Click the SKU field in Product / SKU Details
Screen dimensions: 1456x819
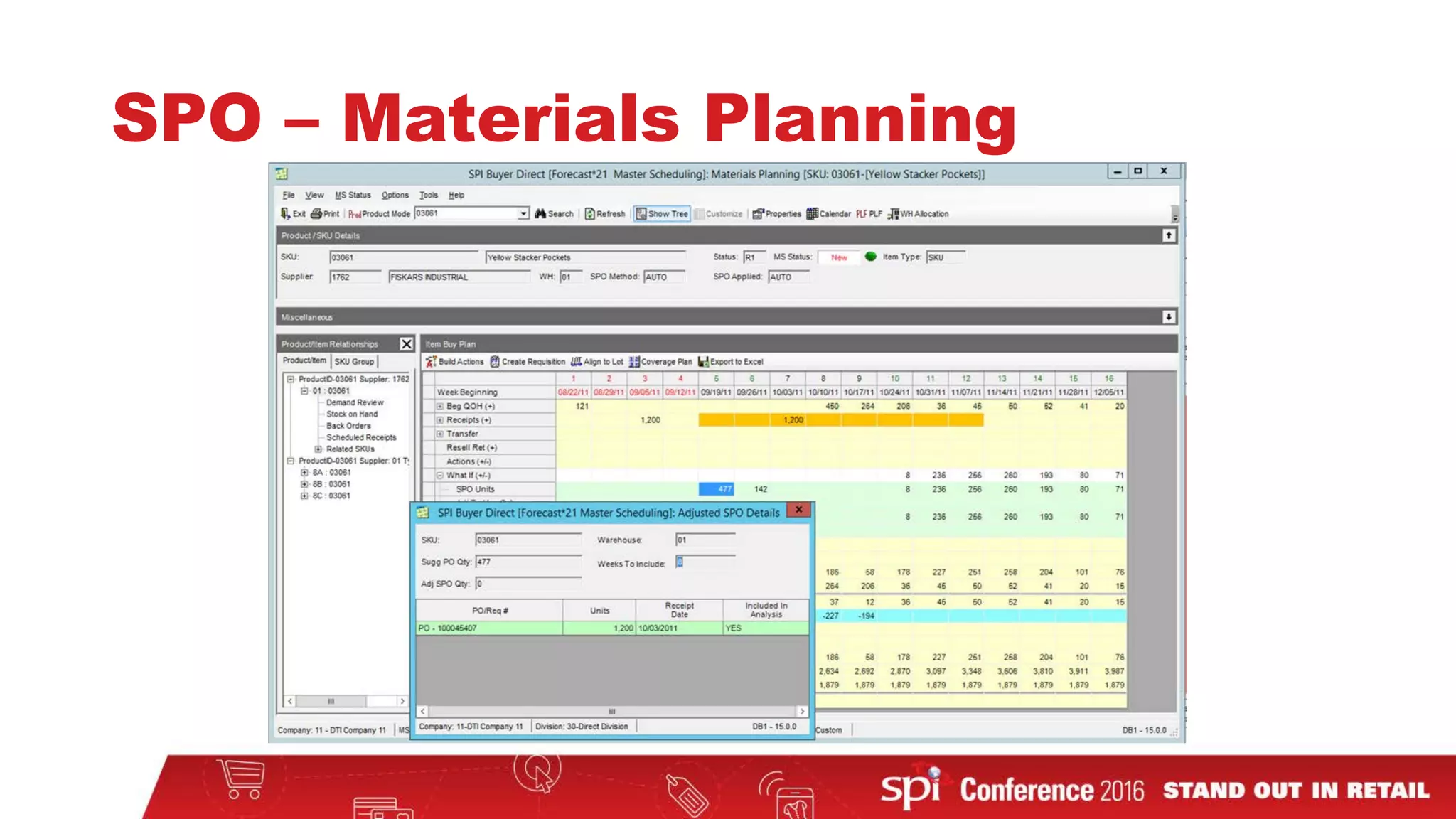403,257
